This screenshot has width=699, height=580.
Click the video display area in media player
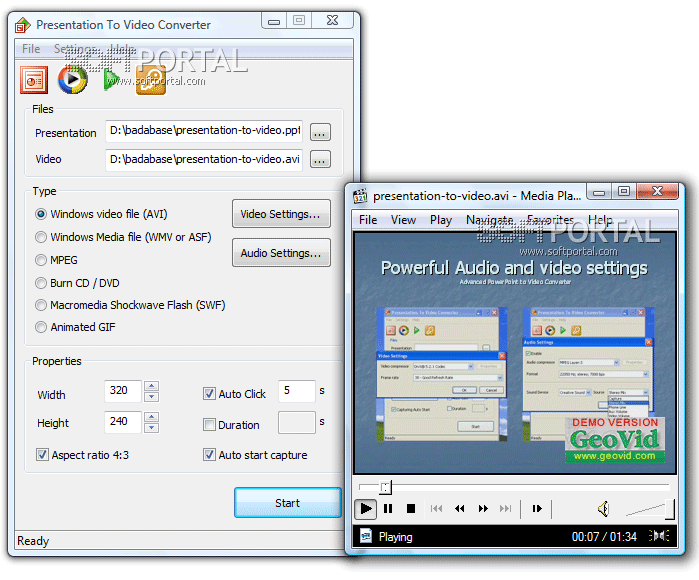(515, 353)
